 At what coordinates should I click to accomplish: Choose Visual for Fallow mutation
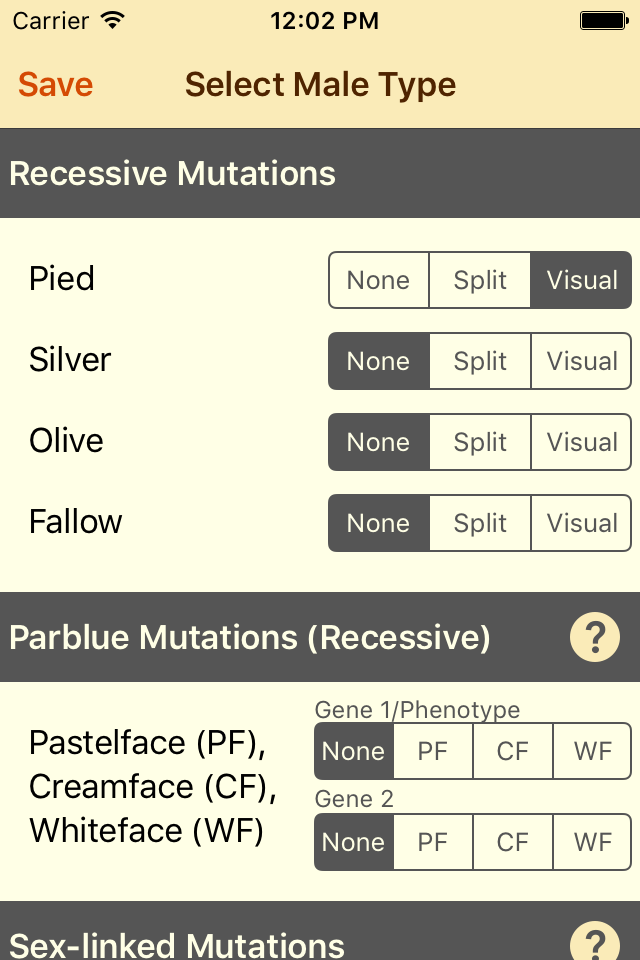pos(582,523)
